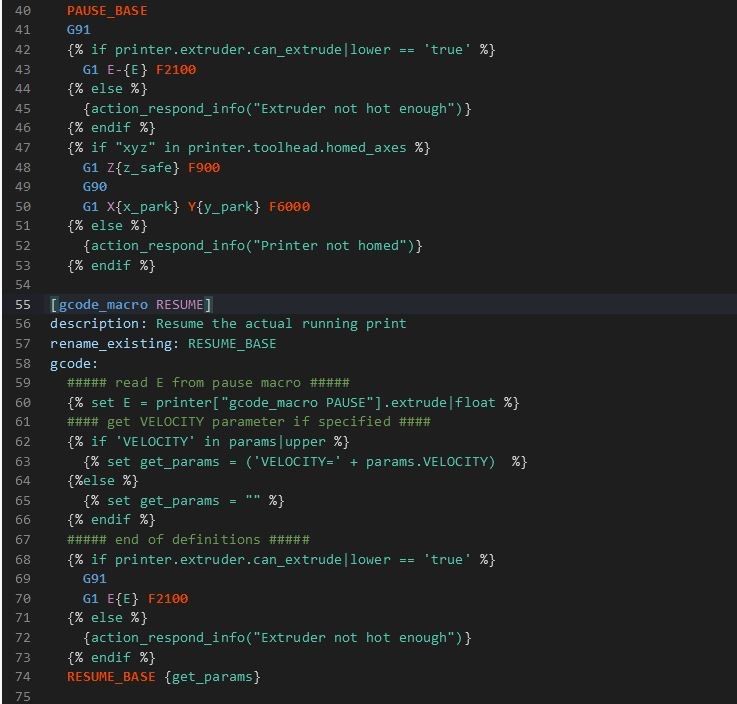Click '{% else %}' on line 51

point(107,226)
